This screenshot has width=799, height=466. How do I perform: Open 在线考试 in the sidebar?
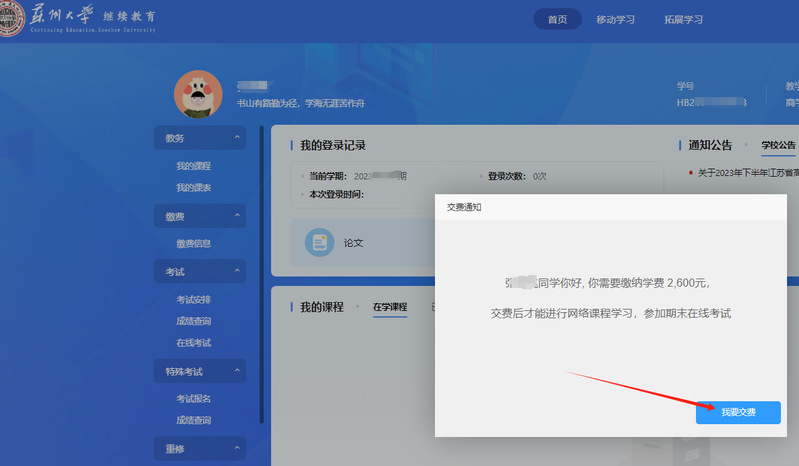click(x=193, y=343)
